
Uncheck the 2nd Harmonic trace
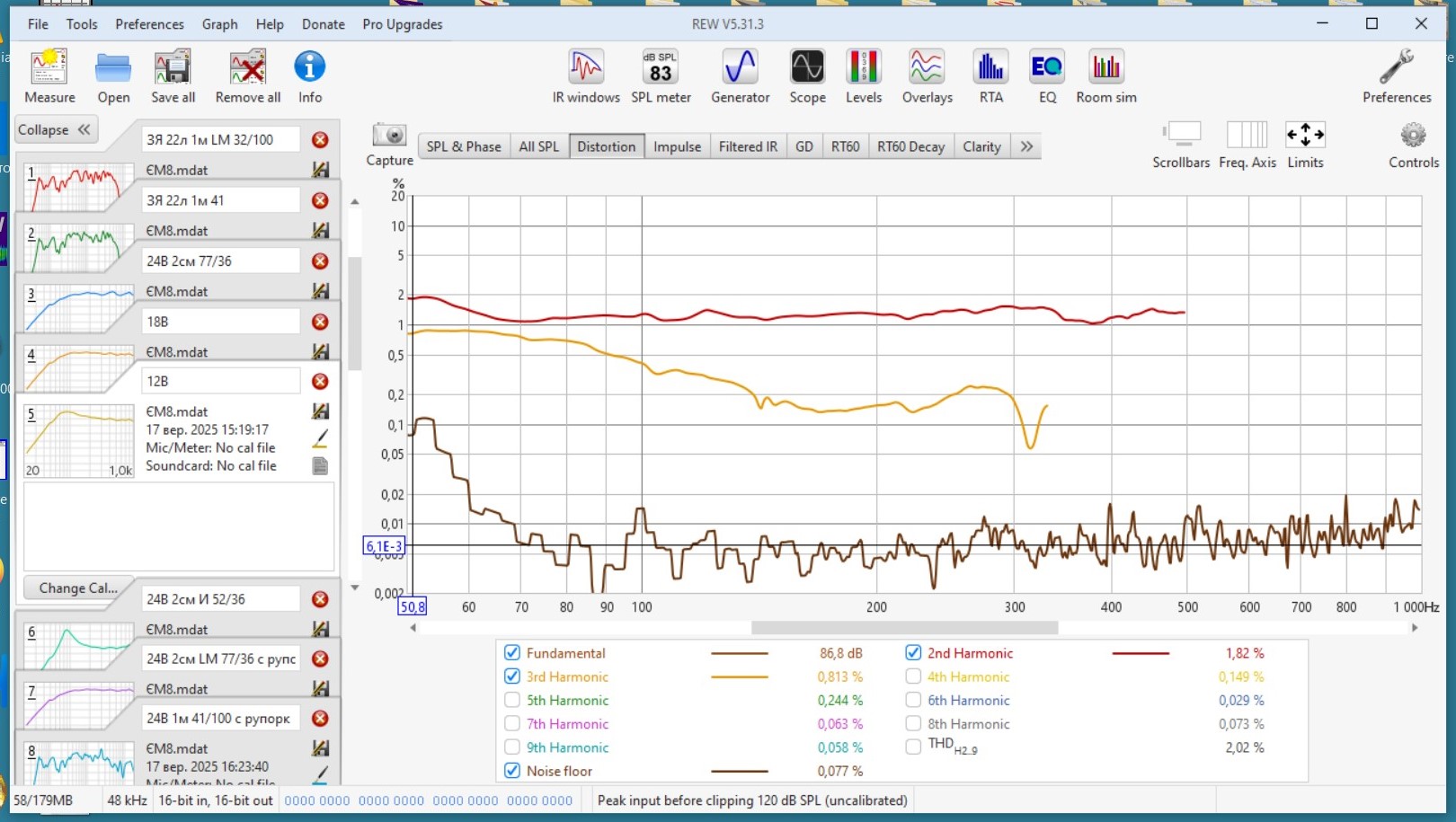pyautogui.click(x=913, y=653)
